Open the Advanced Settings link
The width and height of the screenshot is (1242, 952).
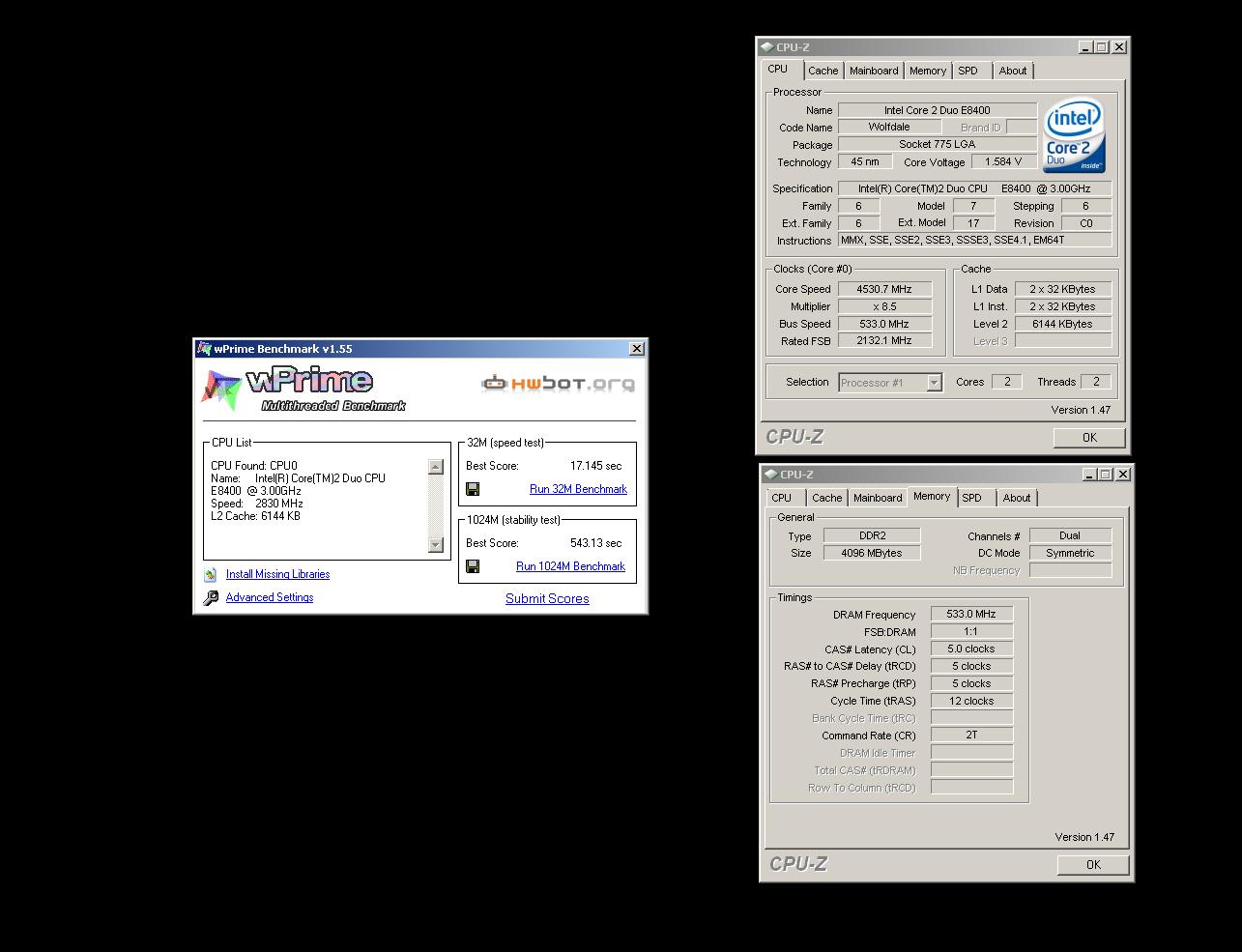270,597
